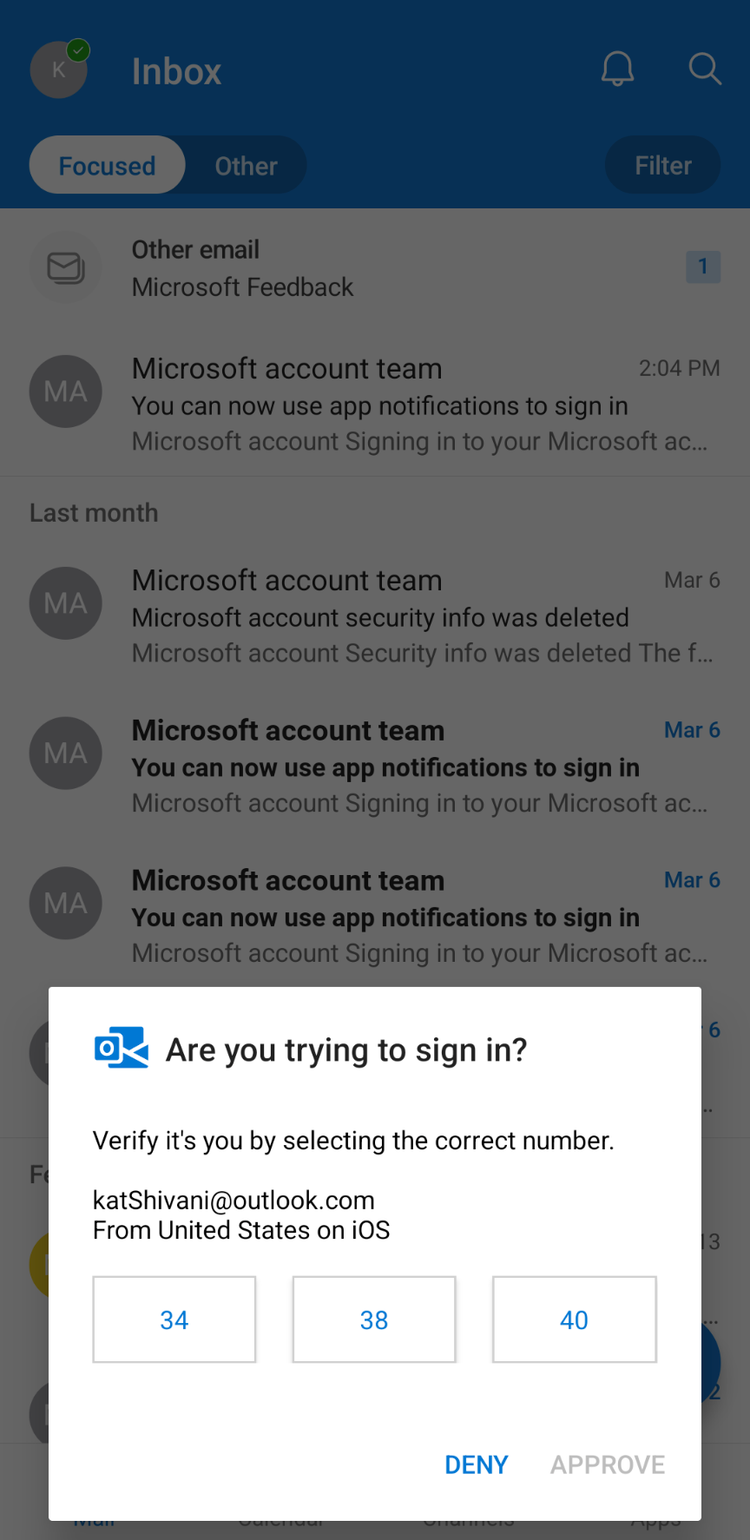Select the number 34 option
This screenshot has height=1540, width=750.
coord(173,1319)
